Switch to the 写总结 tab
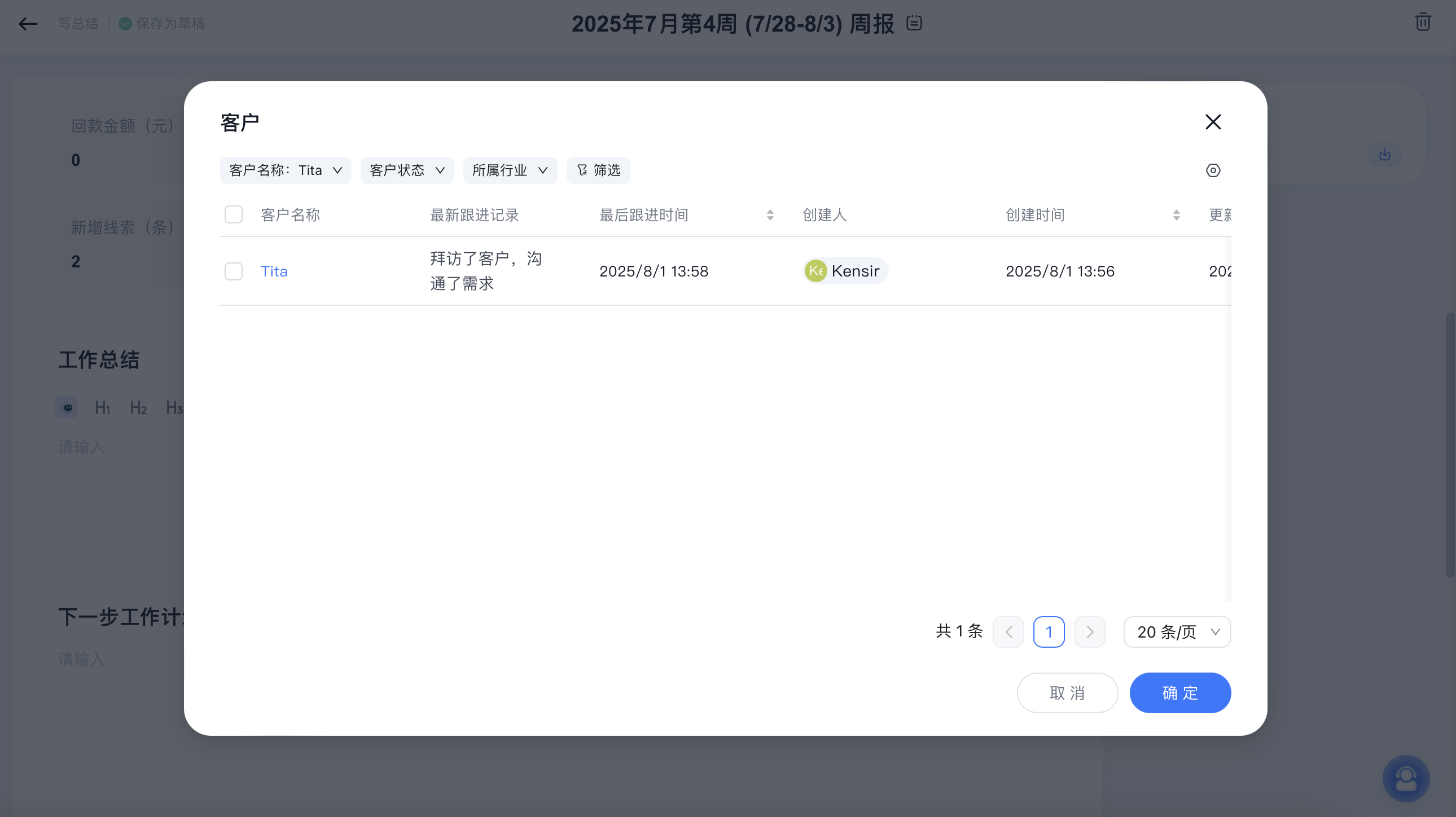Screen dimensions: 1456x817 pyautogui.click(x=78, y=23)
